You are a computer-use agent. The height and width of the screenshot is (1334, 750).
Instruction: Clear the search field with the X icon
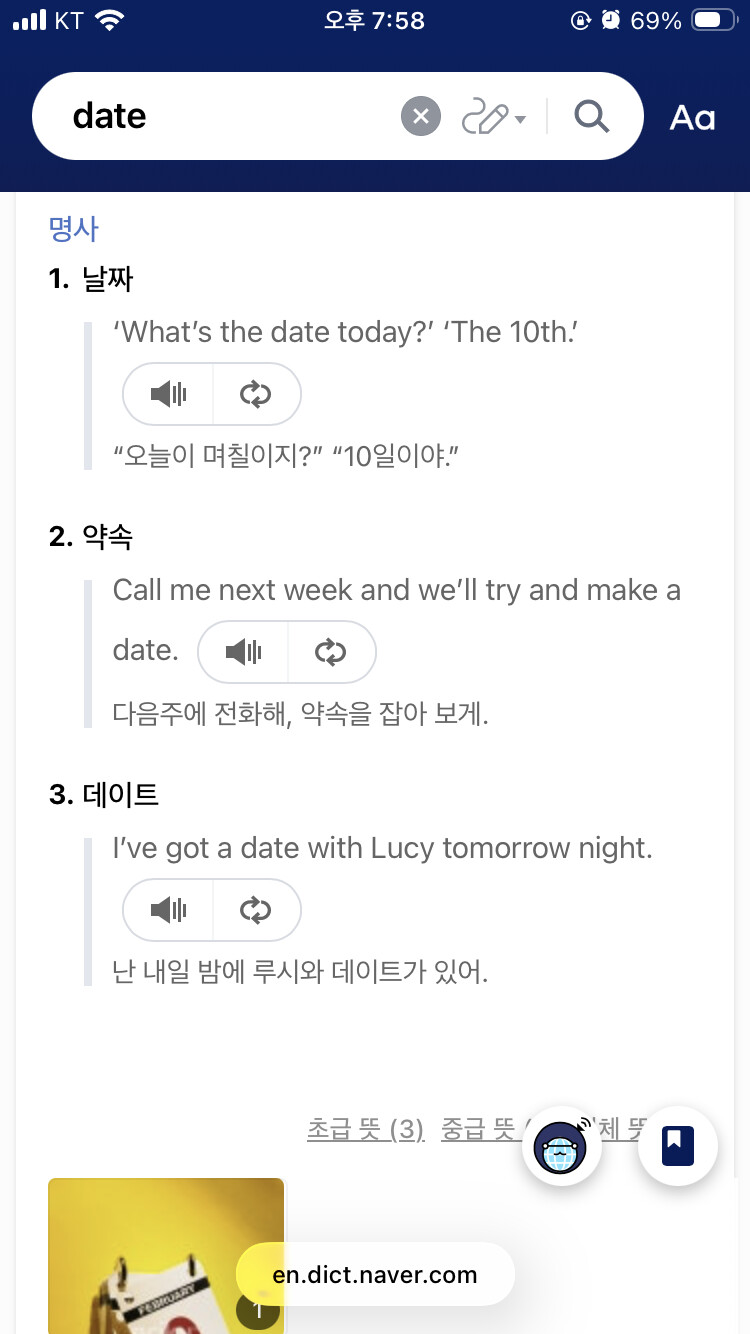421,117
